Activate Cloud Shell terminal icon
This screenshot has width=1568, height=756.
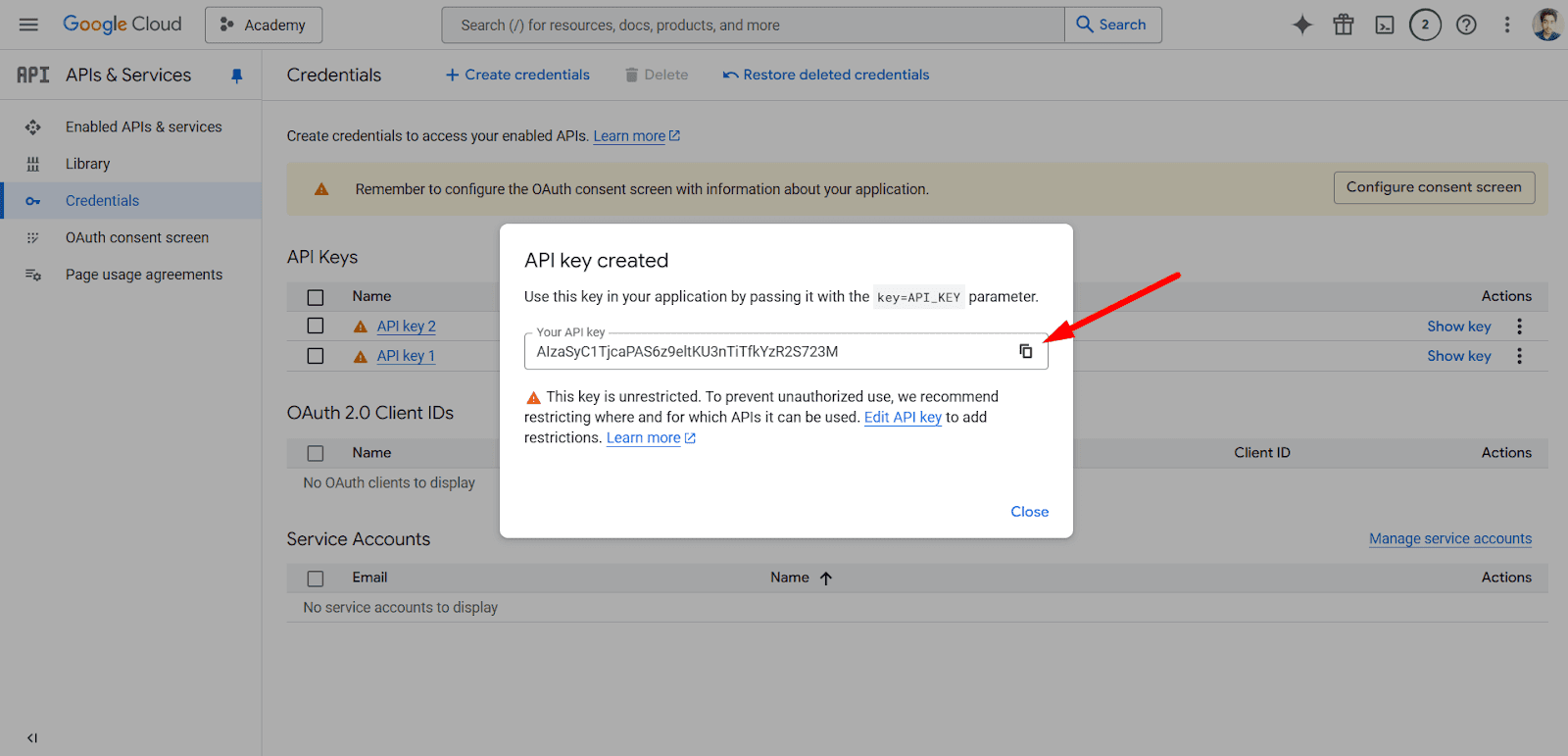pos(1385,25)
